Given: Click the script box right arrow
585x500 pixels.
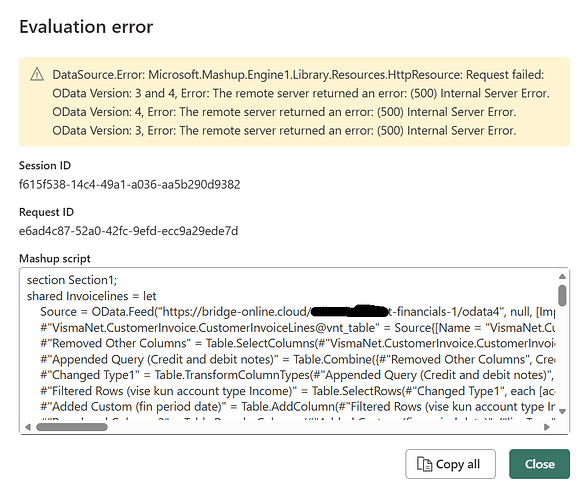Looking at the screenshot, I should 547,427.
